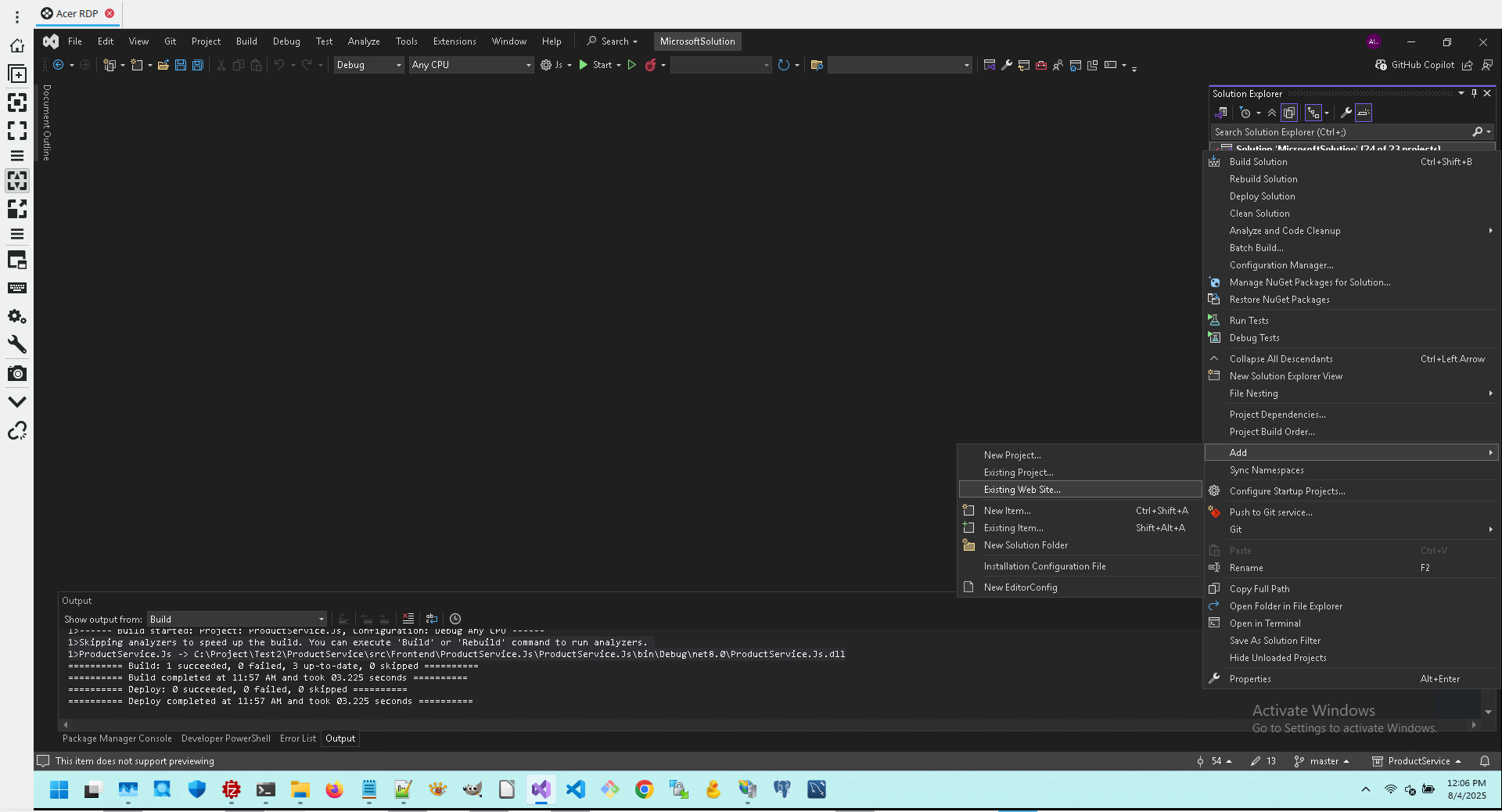Toggle Show All Files in Solution Explorer

click(x=1289, y=113)
